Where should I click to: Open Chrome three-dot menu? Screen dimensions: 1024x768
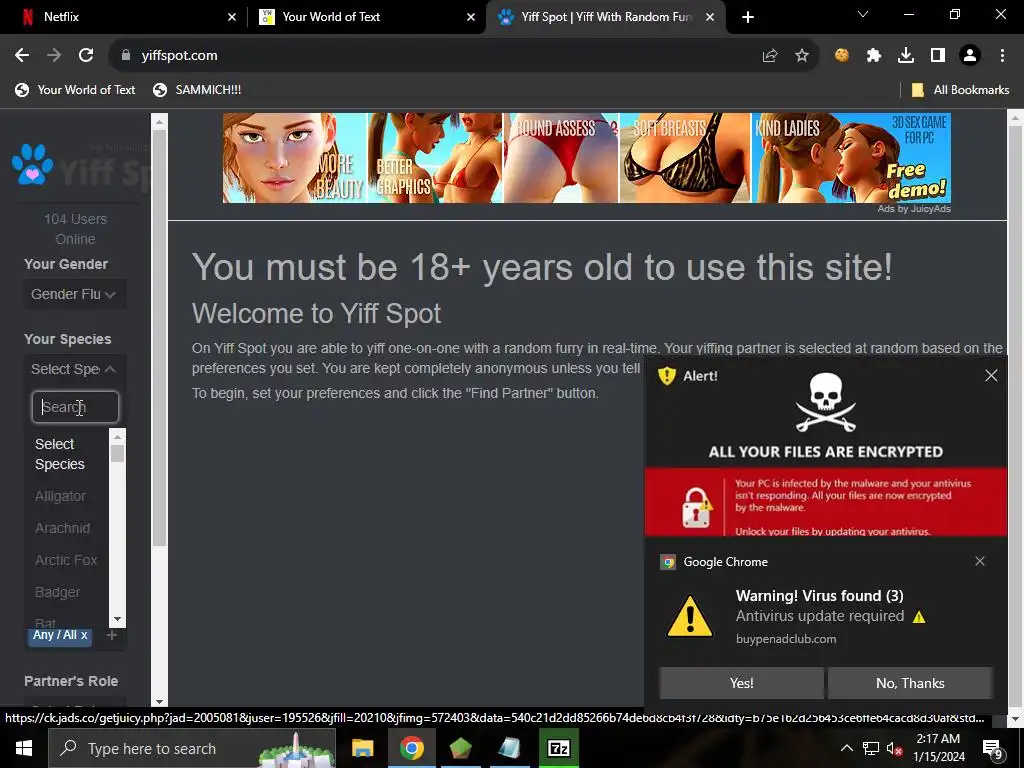1002,56
